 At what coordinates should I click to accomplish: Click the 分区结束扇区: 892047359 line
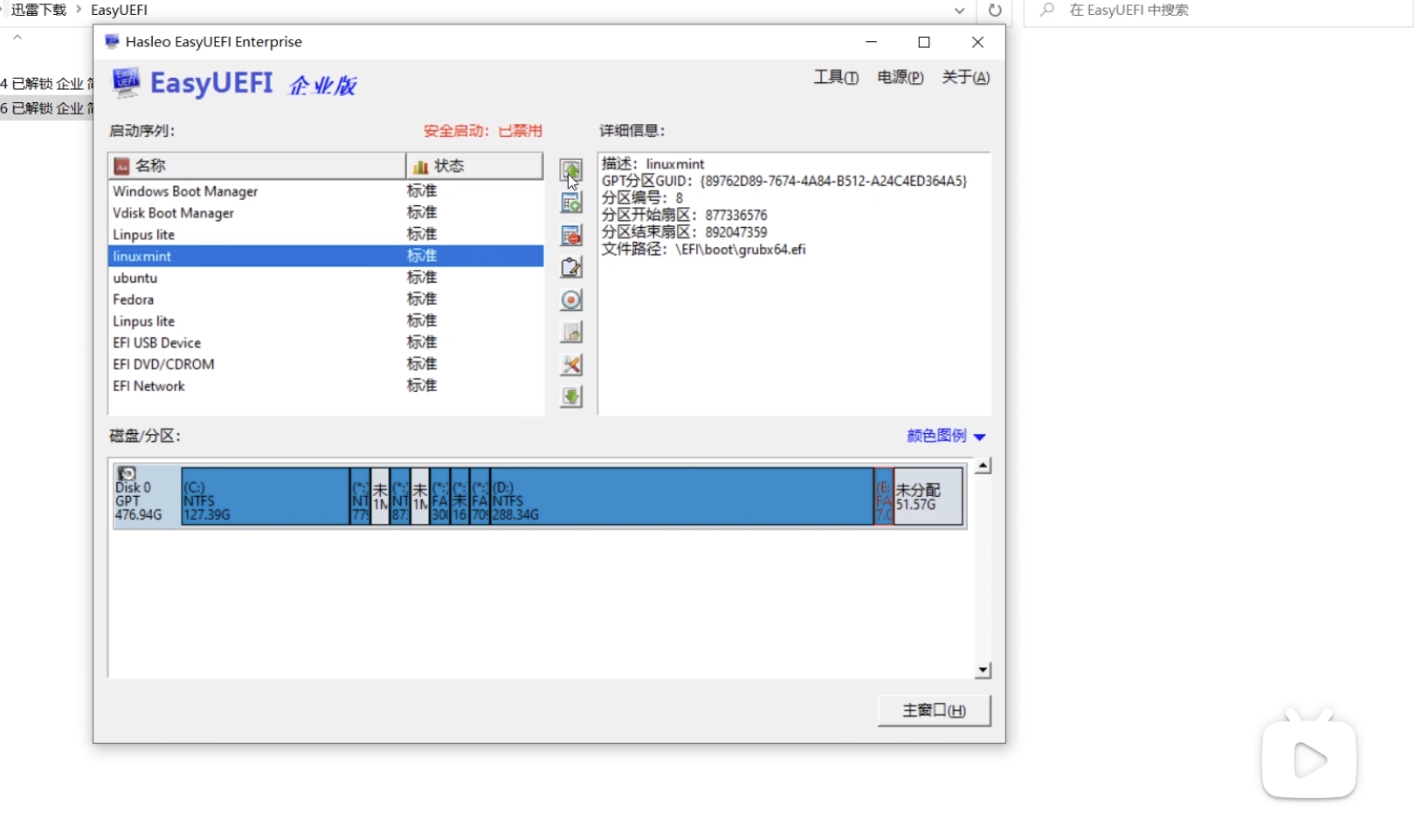click(x=685, y=232)
